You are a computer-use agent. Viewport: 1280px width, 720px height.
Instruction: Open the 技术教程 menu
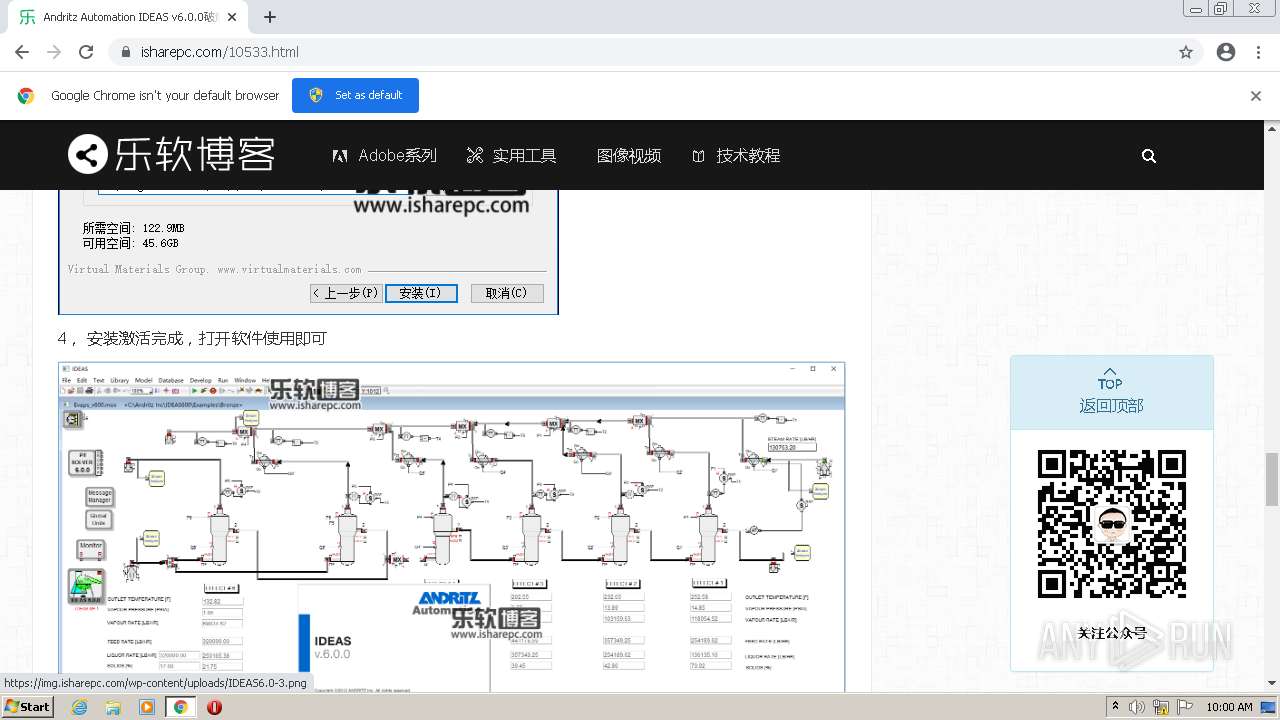pyautogui.click(x=736, y=156)
